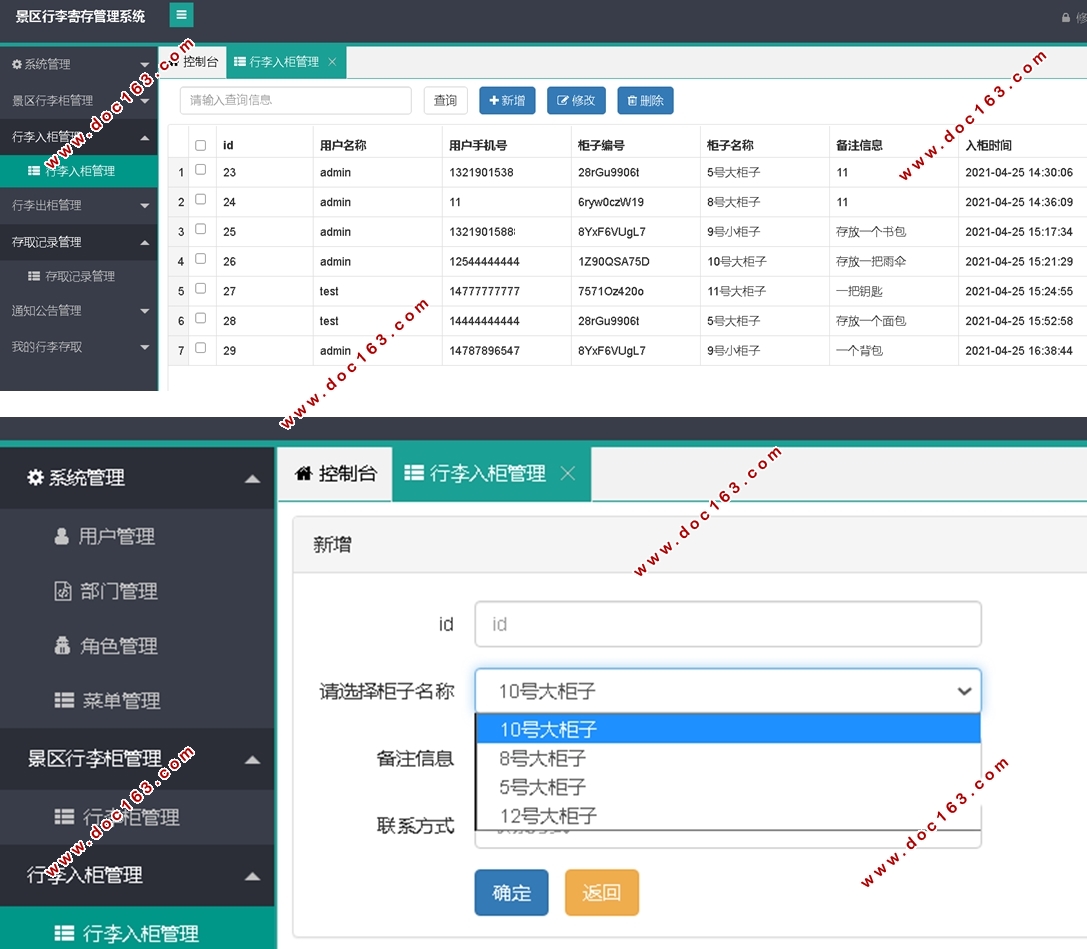1087x949 pixels.
Task: Click the hamburger menu toggle in top header
Action: (181, 15)
